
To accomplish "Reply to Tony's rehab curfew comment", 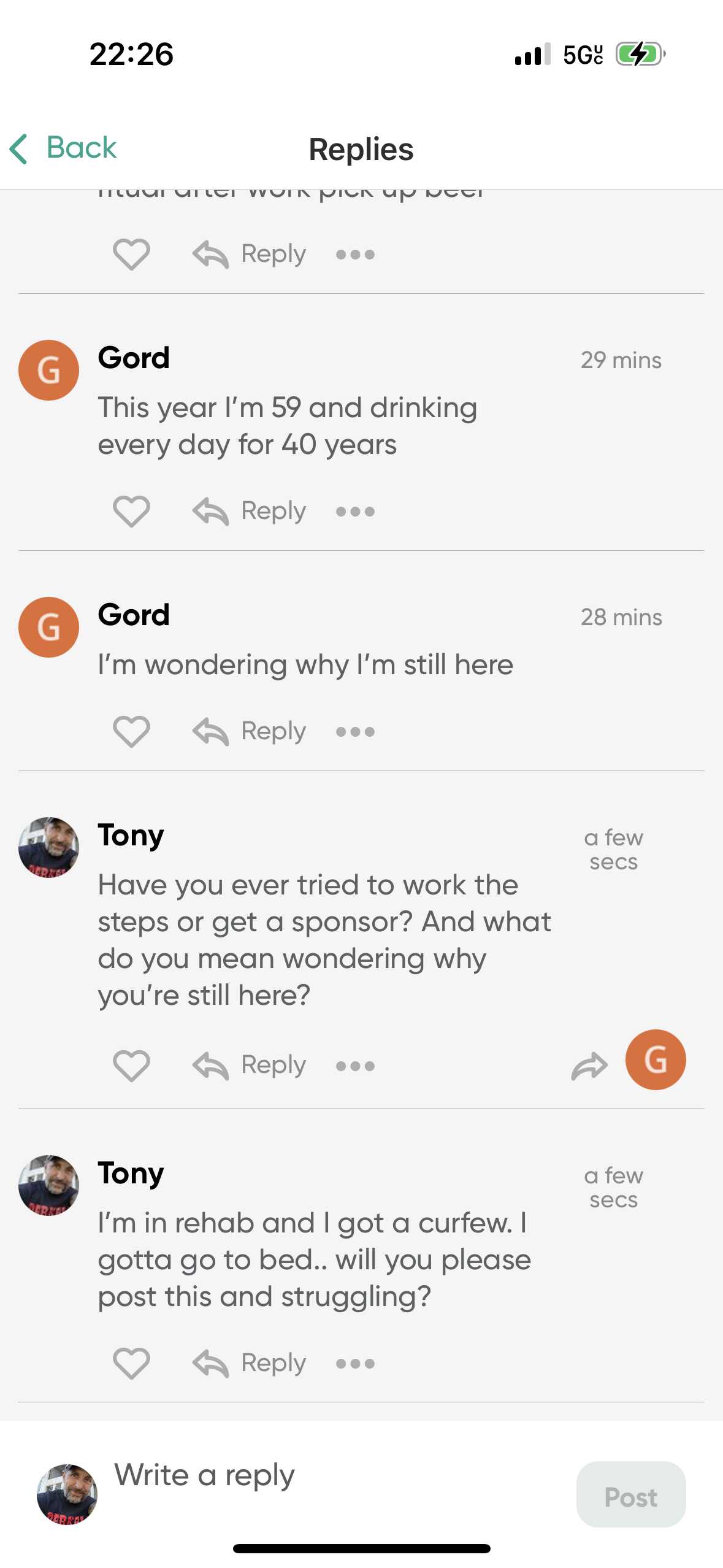I will 250,1363.
